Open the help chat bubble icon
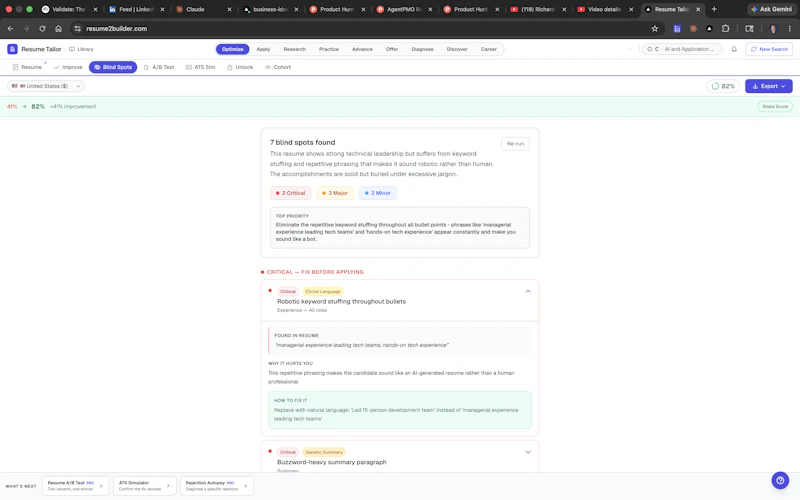Screen dimensions: 800x500 tap(780, 480)
